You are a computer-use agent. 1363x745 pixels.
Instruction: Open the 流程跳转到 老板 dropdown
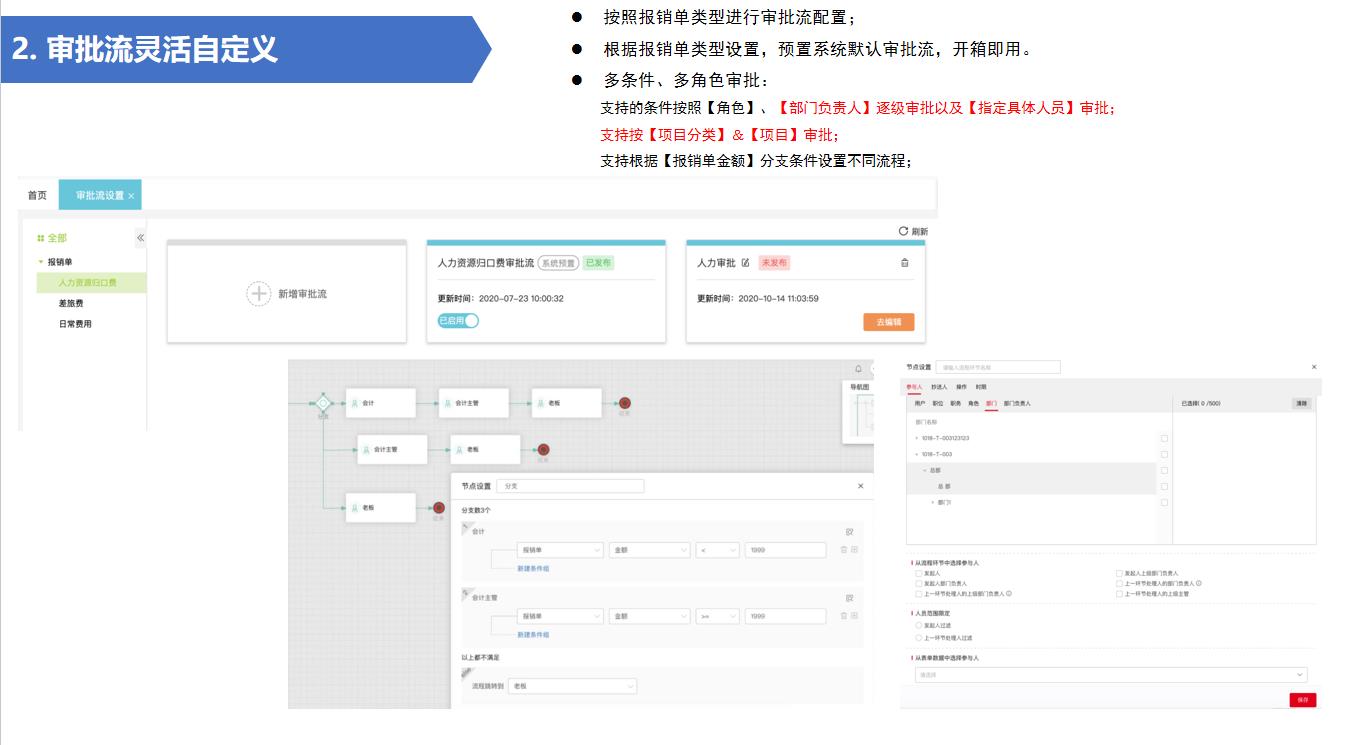point(572,686)
